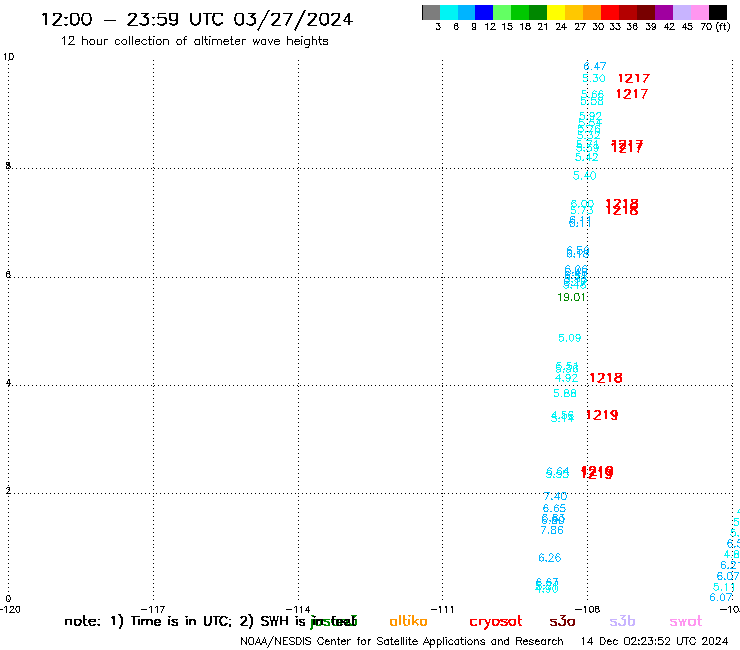The height and width of the screenshot is (650, 740).
Task: Click the latitude axis label 4
Action: pos(8,383)
